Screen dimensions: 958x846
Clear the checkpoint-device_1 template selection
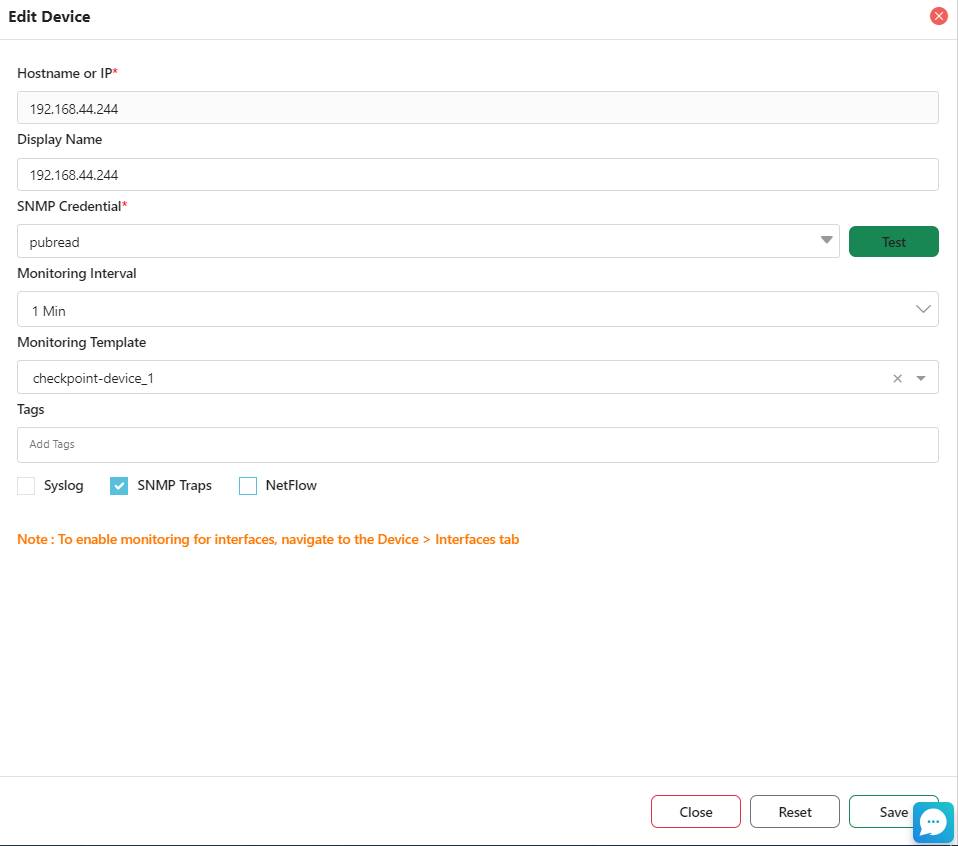click(897, 378)
